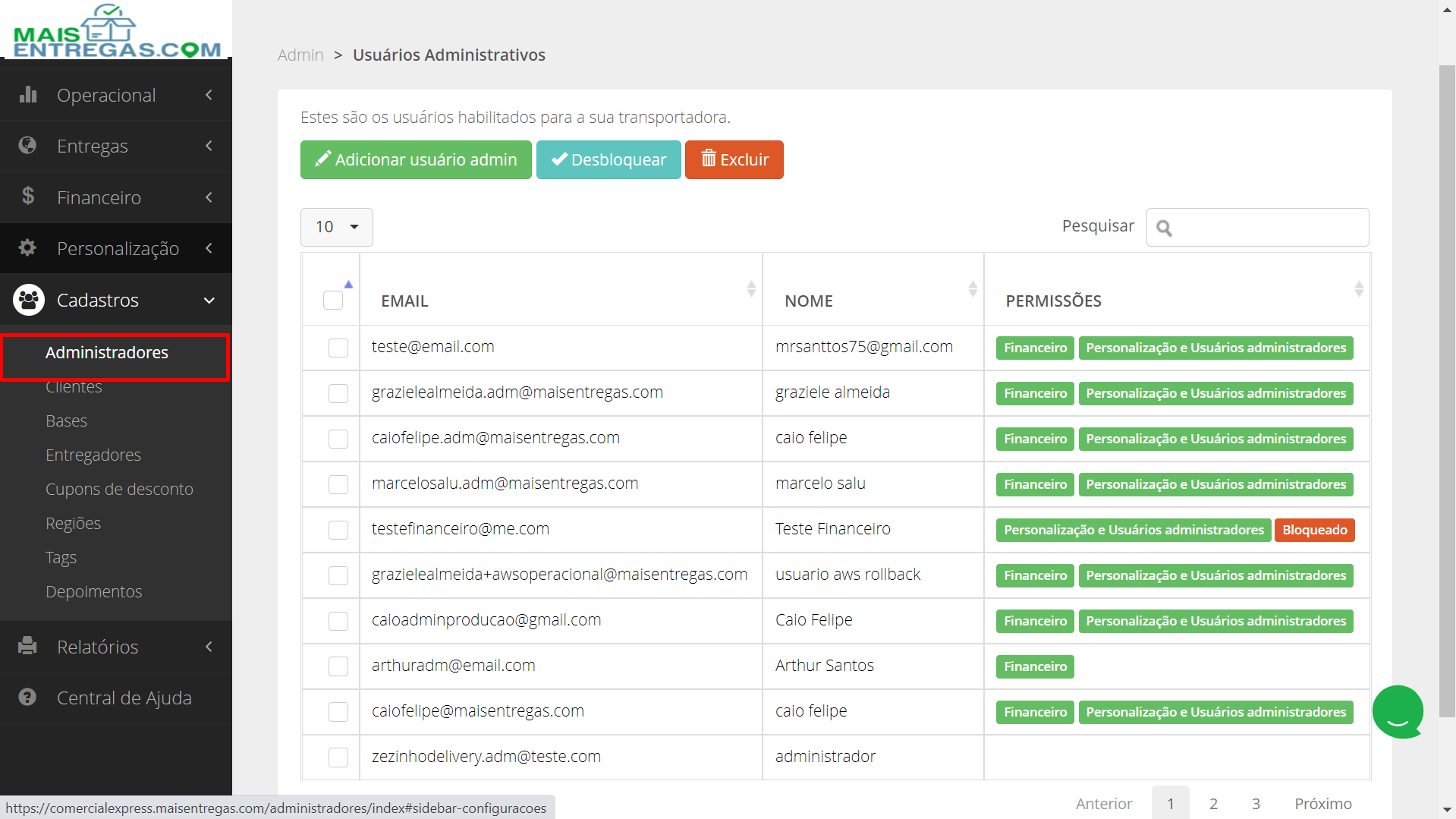1456x819 pixels.
Task: Open the 10 rows-per-page dropdown
Action: pyautogui.click(x=337, y=227)
